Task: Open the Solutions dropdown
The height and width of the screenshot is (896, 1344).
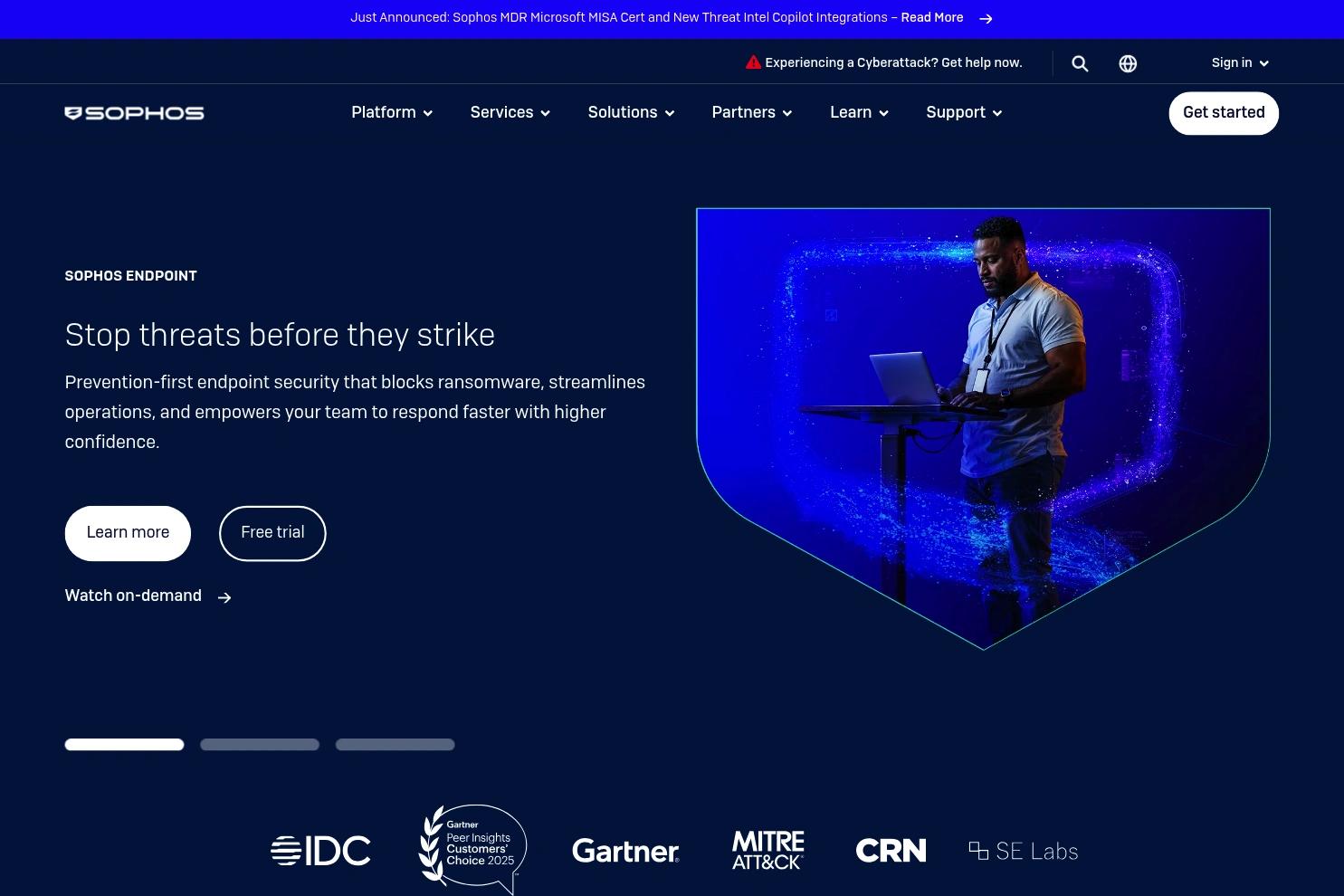Action: [x=631, y=113]
